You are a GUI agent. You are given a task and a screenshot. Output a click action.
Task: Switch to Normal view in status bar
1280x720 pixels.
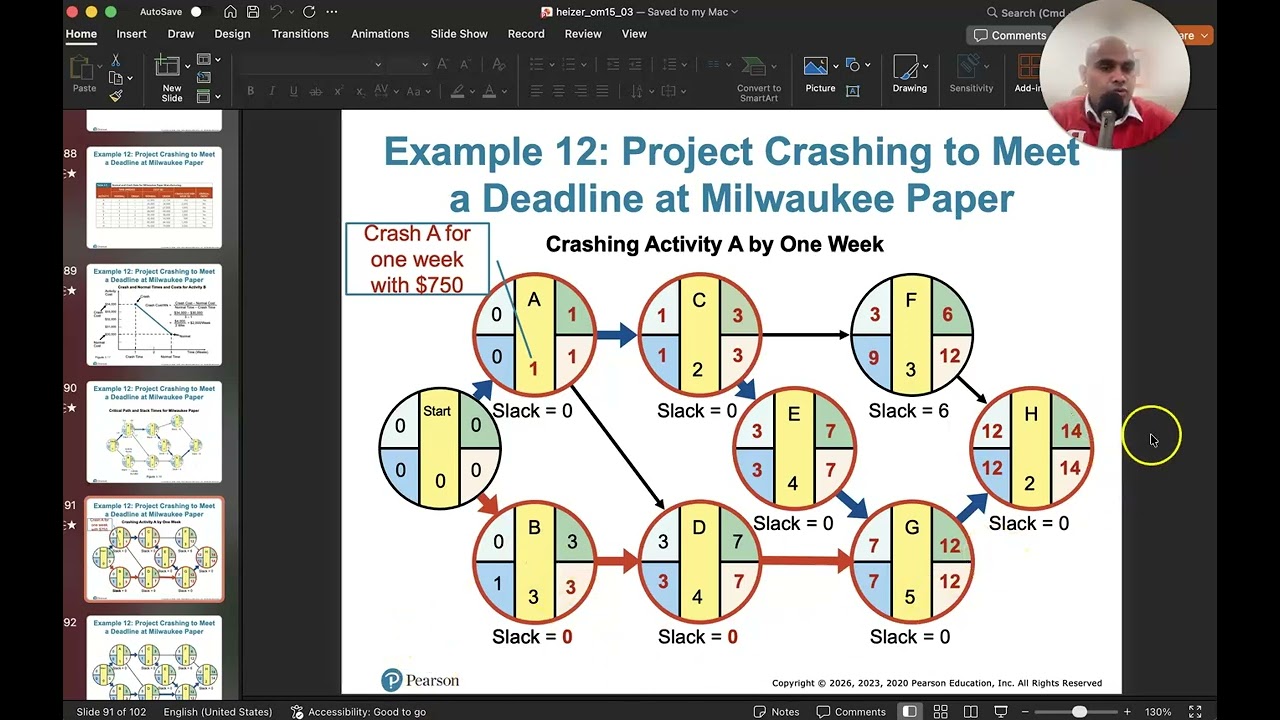(909, 712)
